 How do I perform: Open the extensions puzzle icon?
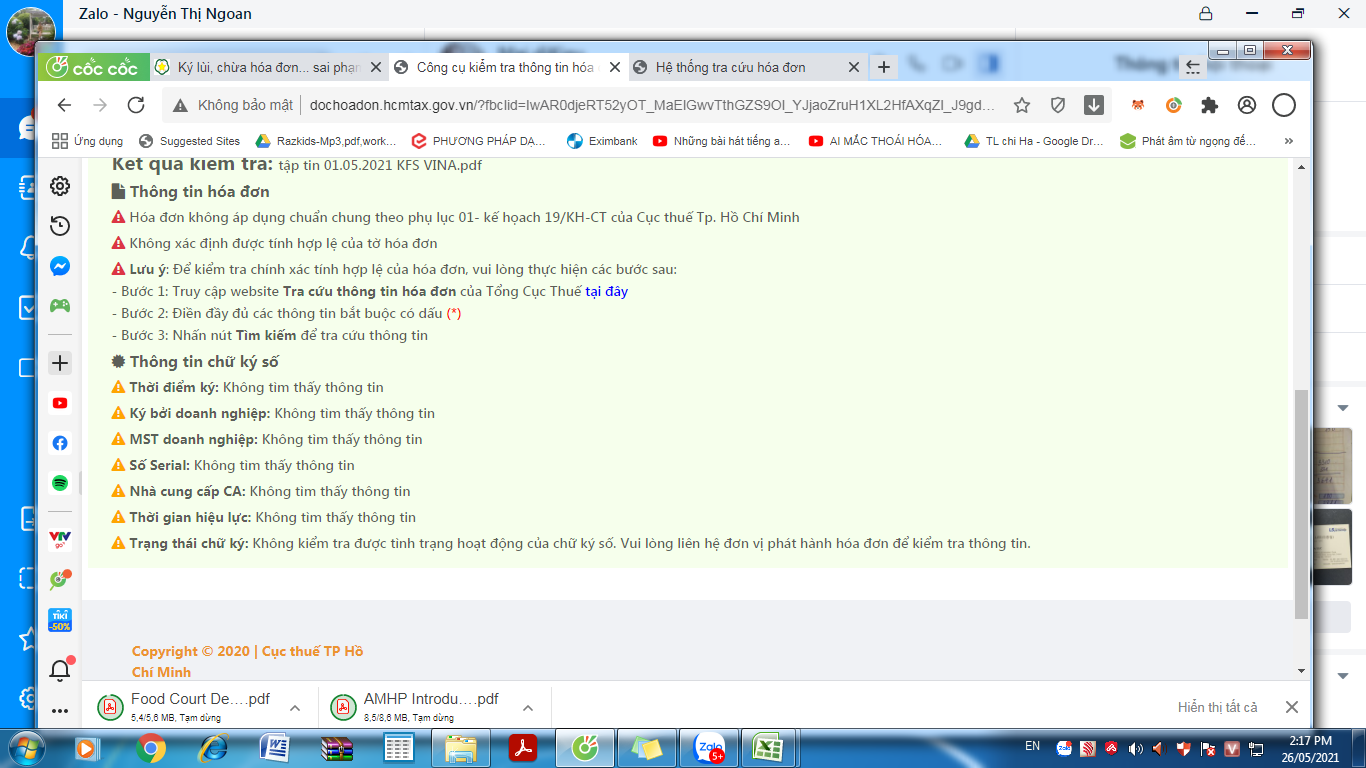pyautogui.click(x=1210, y=105)
